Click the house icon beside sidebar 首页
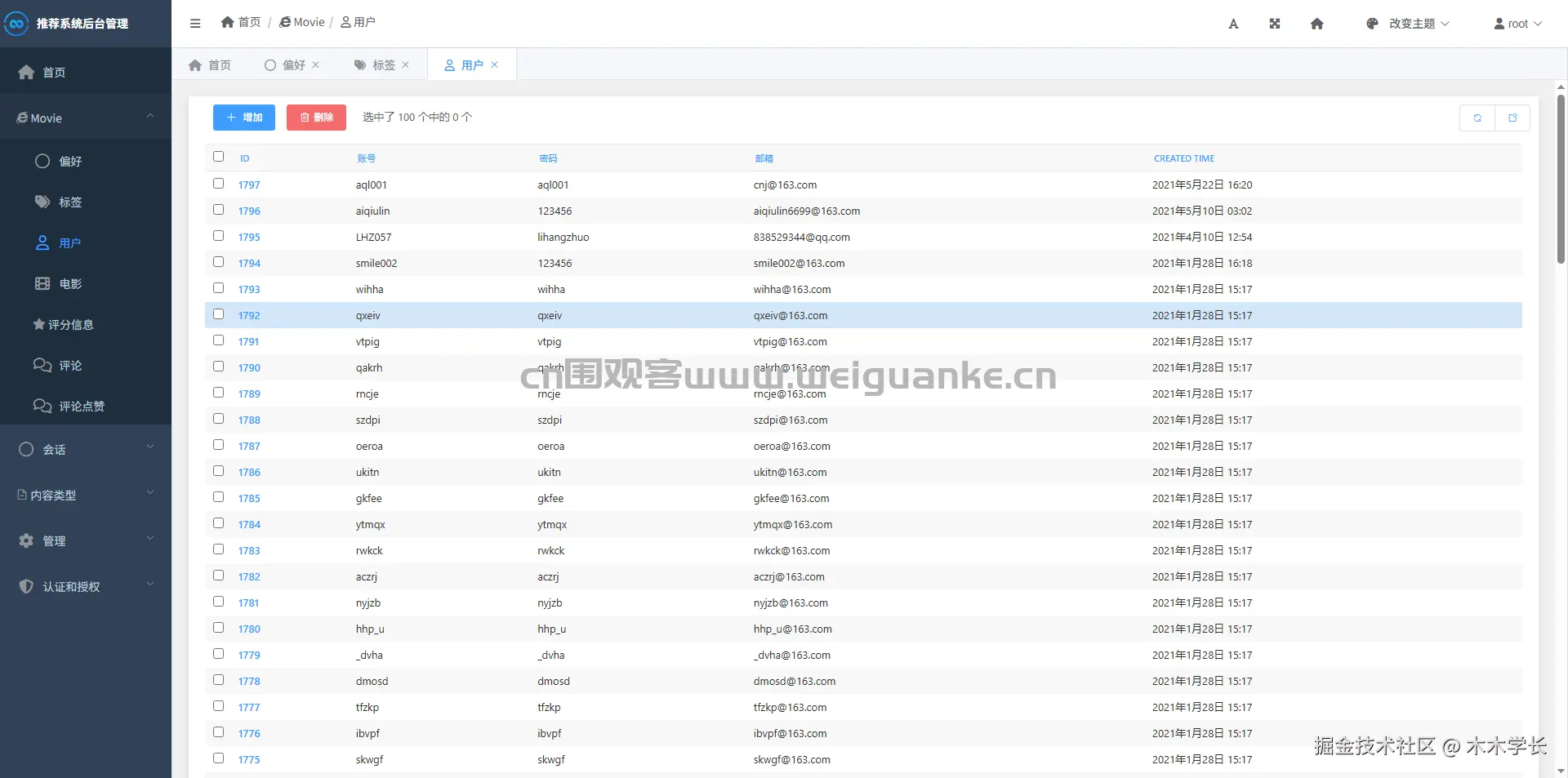The image size is (1568, 778). point(26,72)
